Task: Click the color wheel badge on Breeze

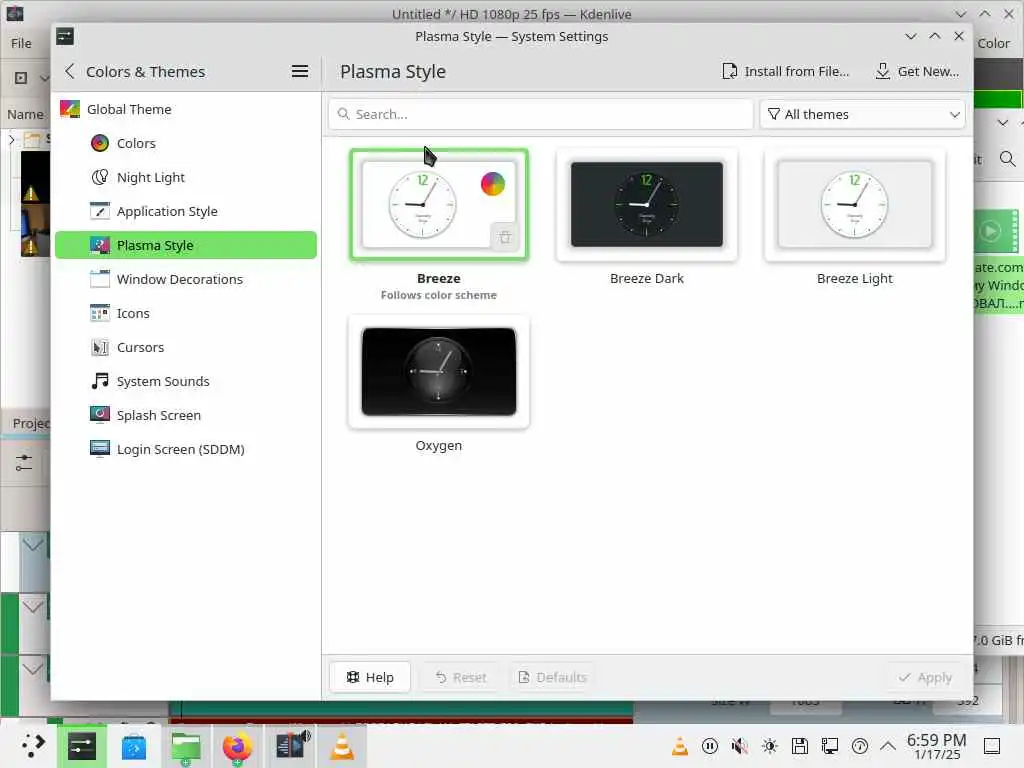Action: point(493,184)
